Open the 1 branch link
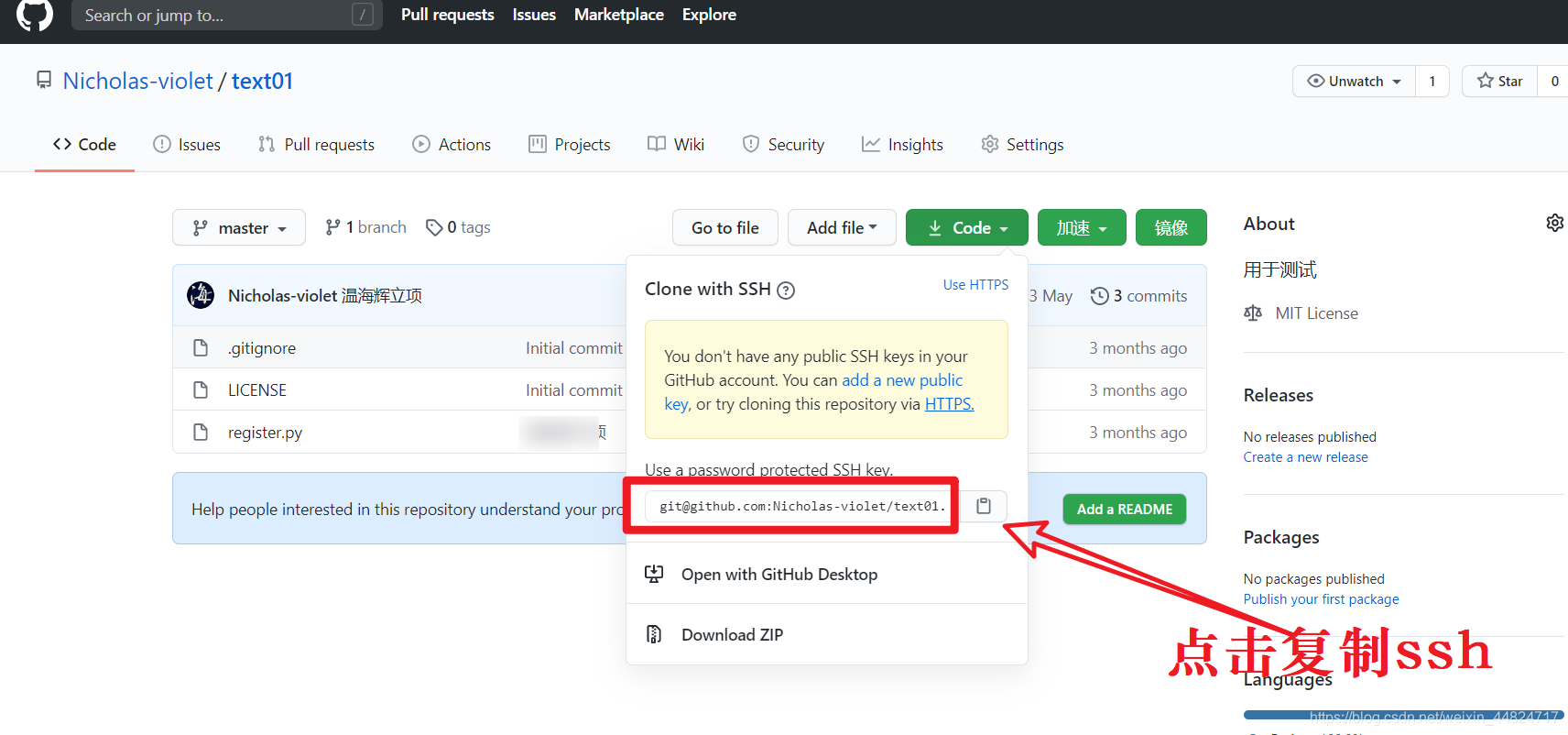 point(366,227)
